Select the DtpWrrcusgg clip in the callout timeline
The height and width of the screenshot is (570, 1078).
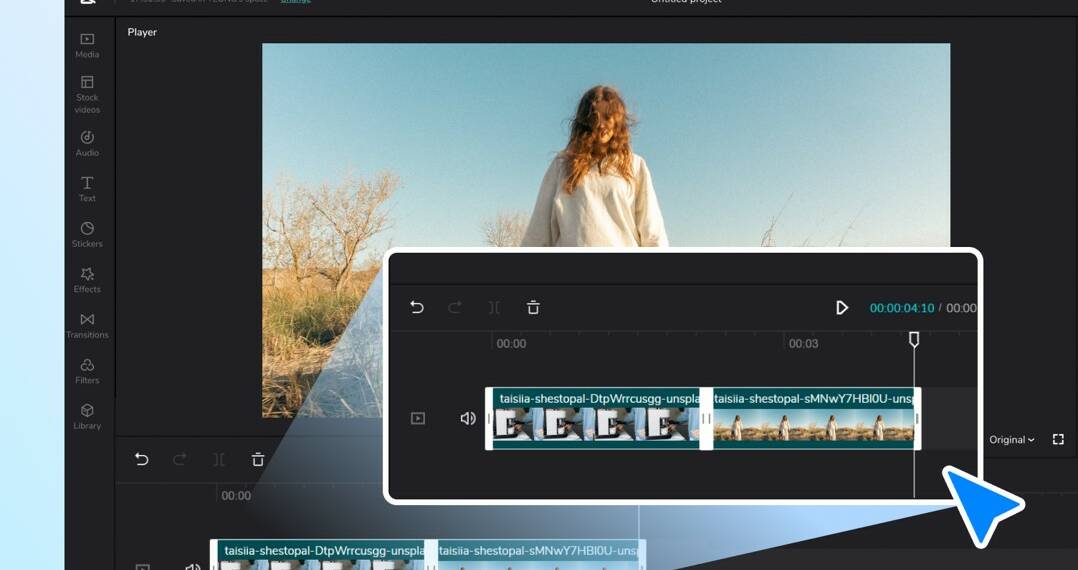coord(596,419)
